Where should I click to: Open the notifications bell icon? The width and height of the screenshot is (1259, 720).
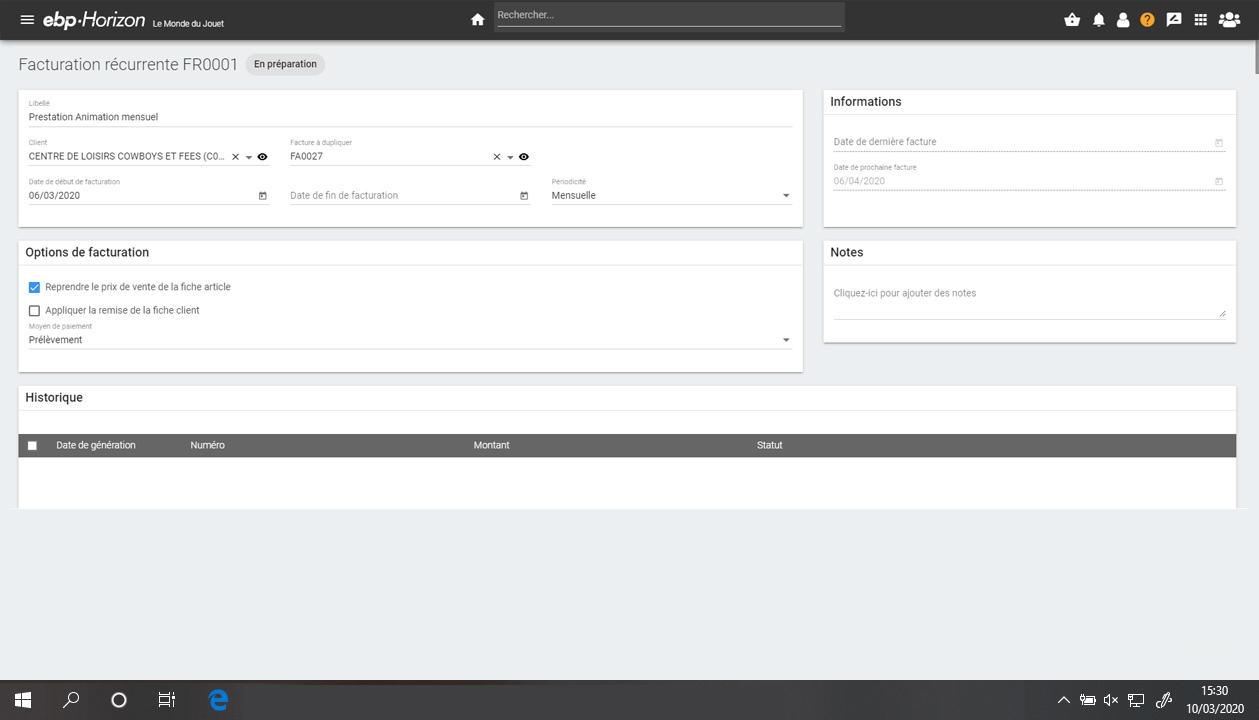1097,19
